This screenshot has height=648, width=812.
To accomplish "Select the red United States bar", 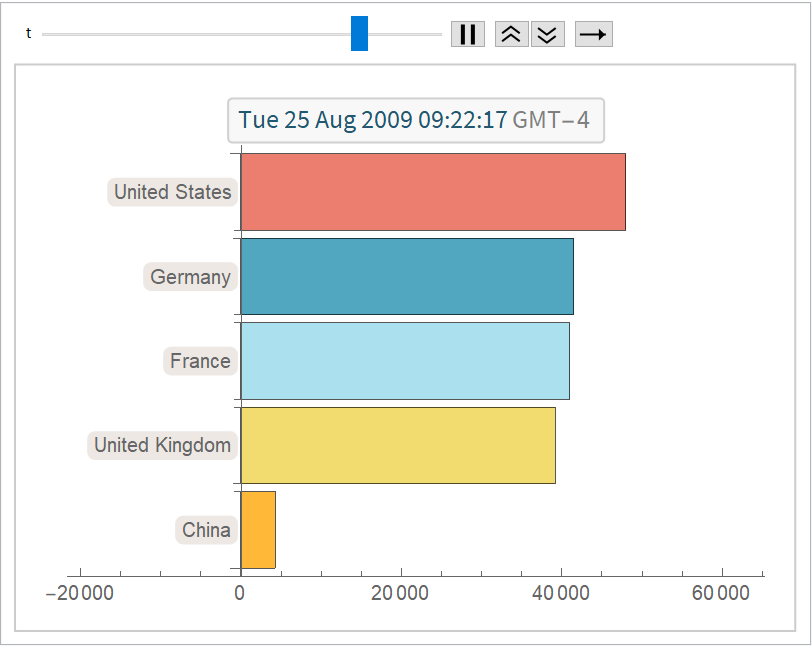I will pyautogui.click(x=432, y=192).
